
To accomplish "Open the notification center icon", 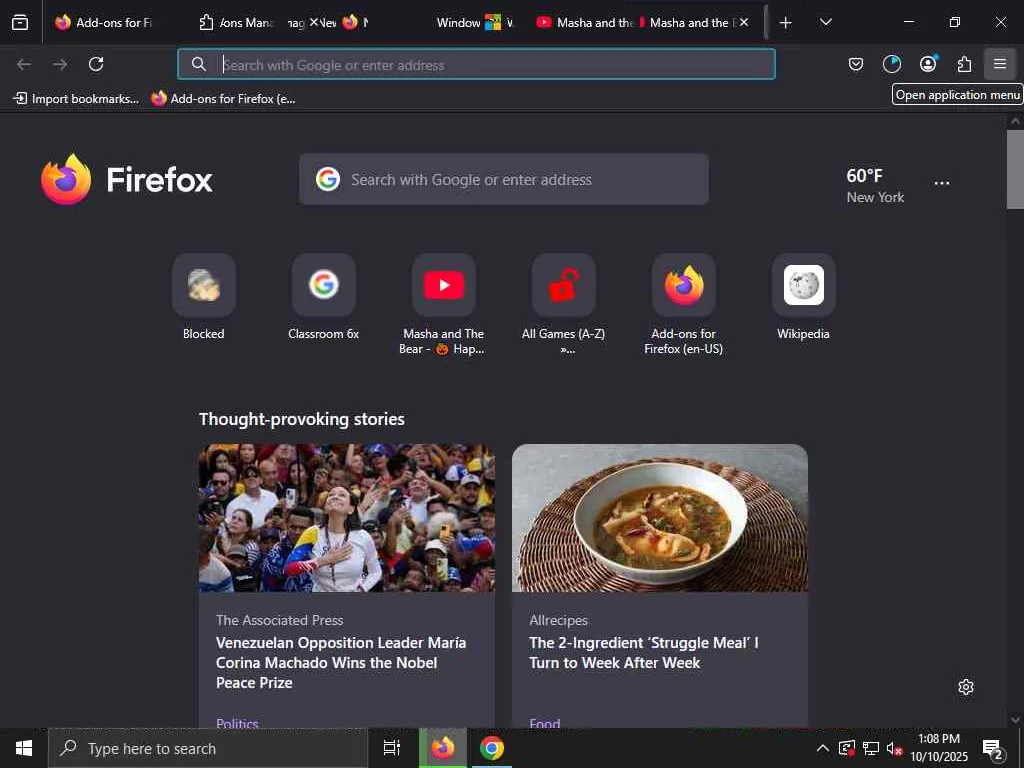I will pyautogui.click(x=993, y=749).
